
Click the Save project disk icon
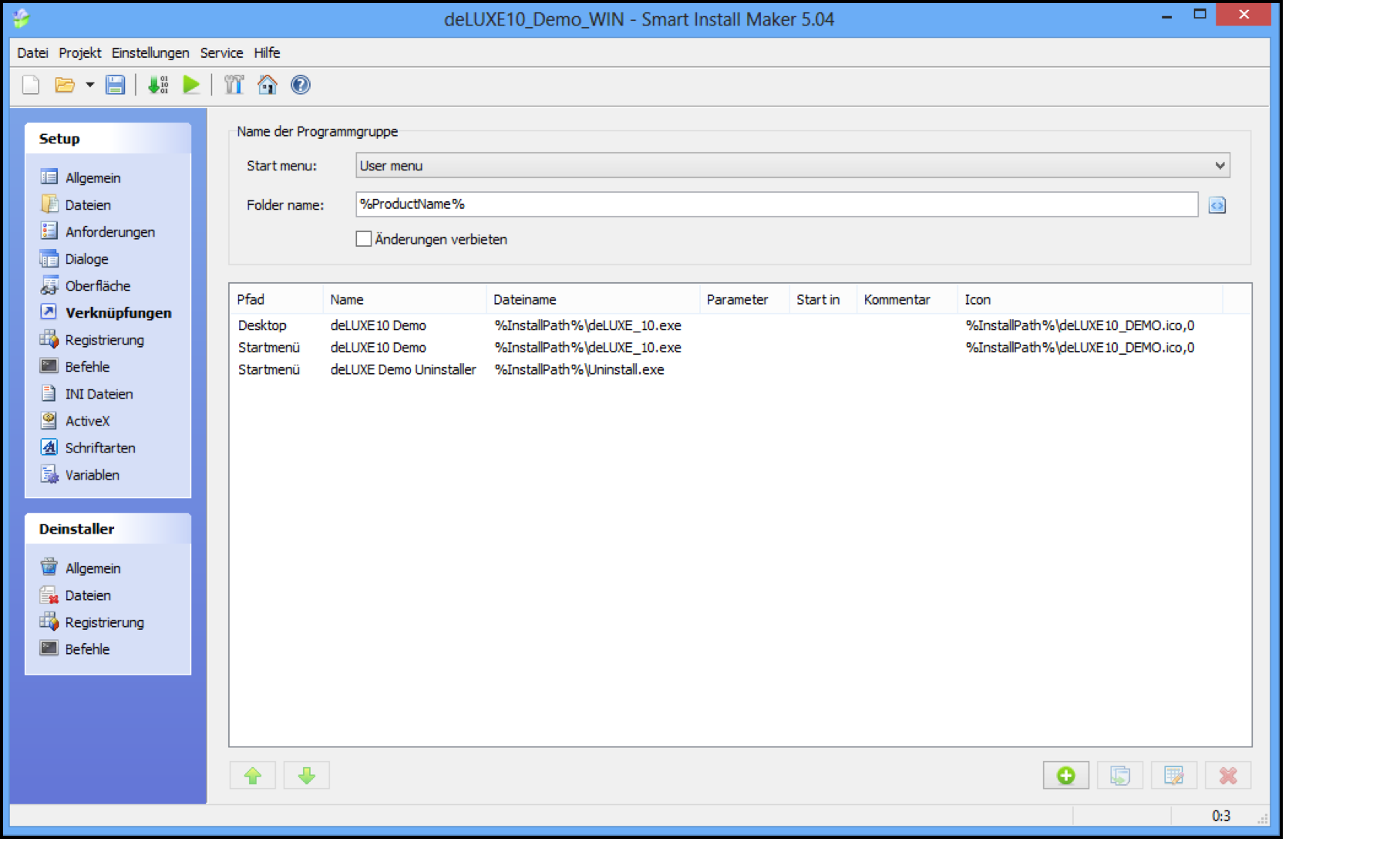click(x=115, y=85)
